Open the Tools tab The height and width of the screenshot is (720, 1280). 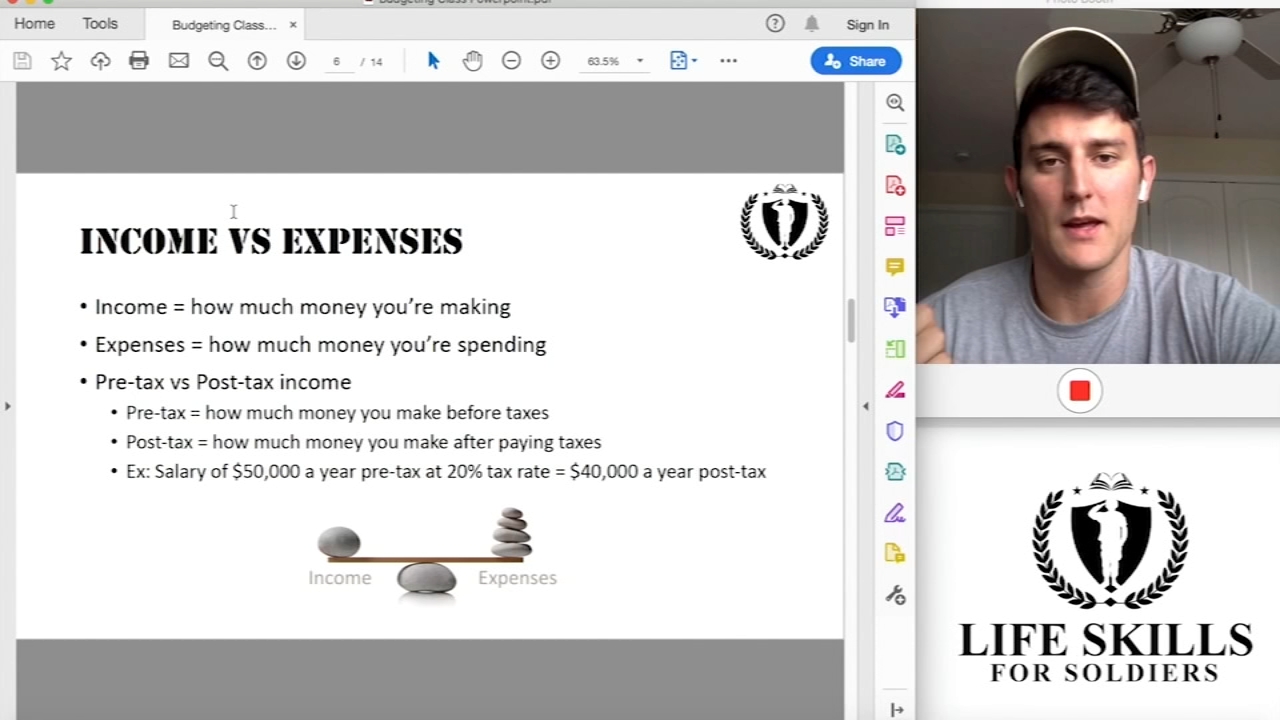100,24
